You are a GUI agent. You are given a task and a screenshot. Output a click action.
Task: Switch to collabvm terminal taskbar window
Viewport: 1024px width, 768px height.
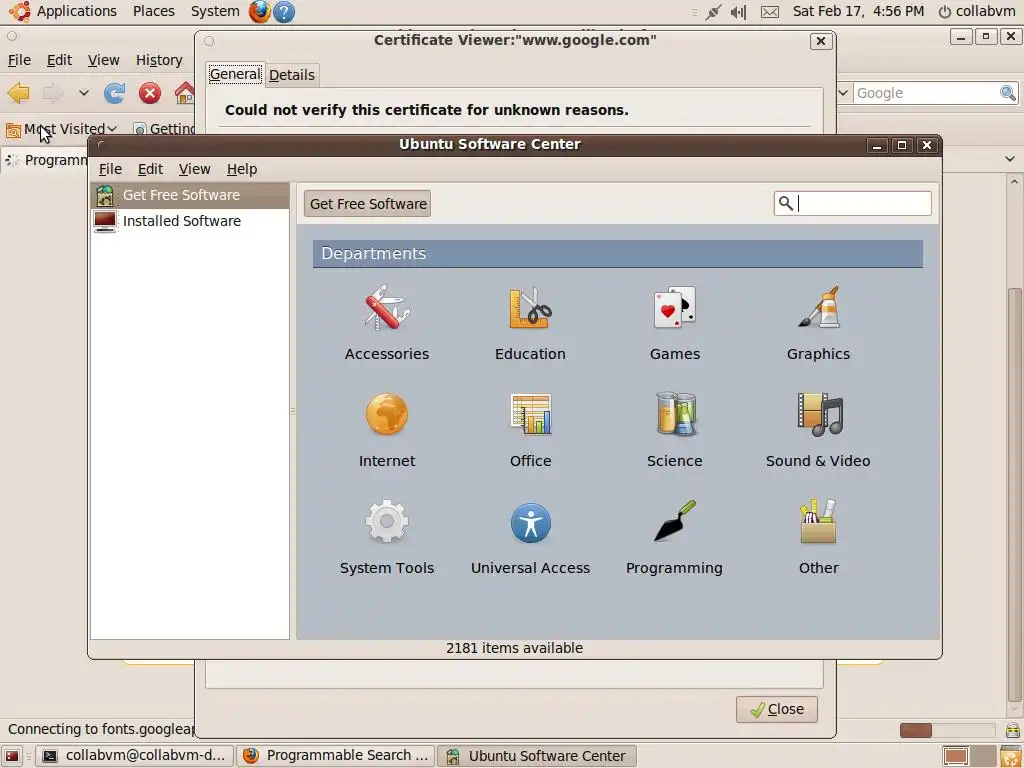click(134, 756)
